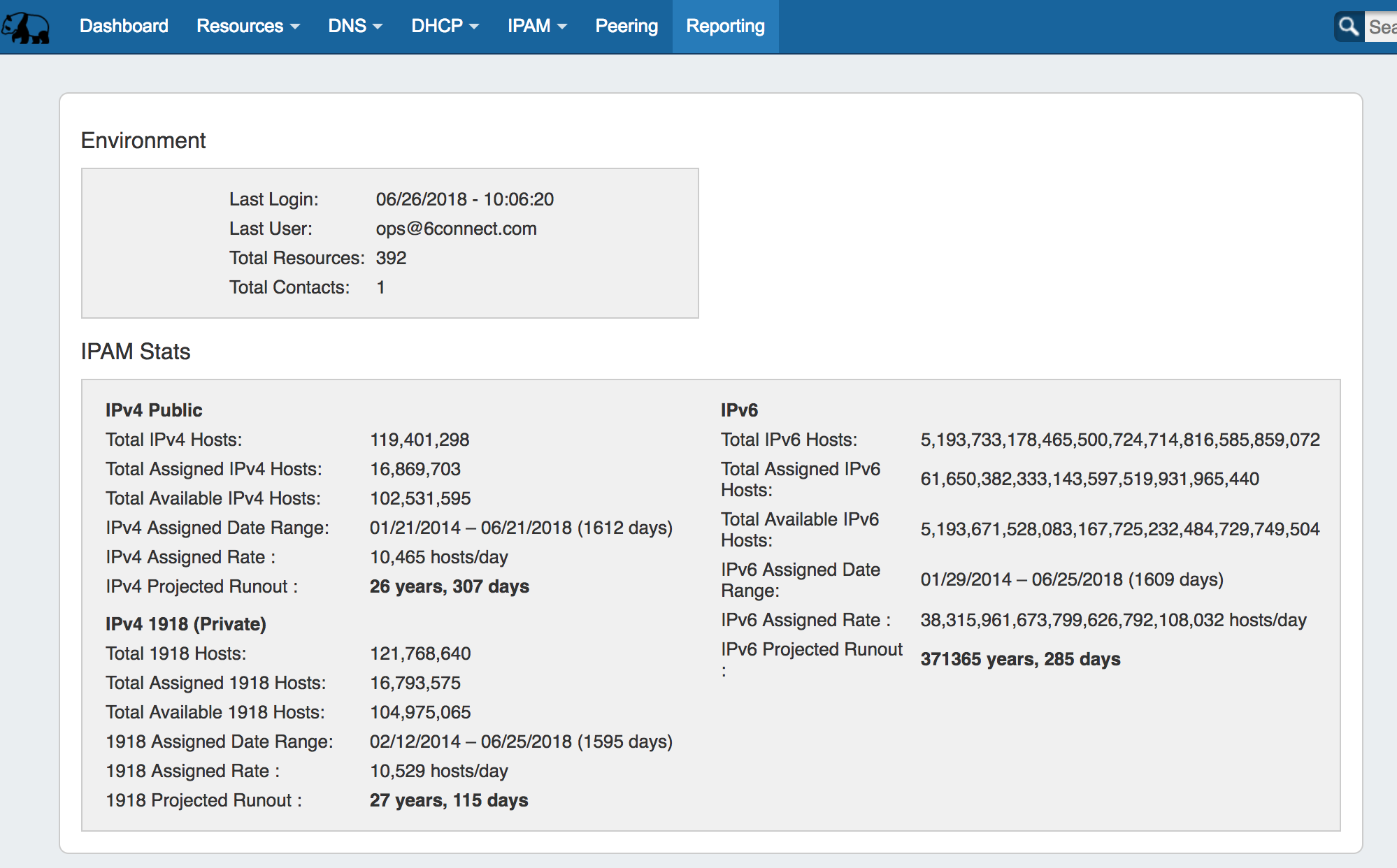The image size is (1397, 868).
Task: Click the IPv4 projected runout value
Action: click(449, 586)
